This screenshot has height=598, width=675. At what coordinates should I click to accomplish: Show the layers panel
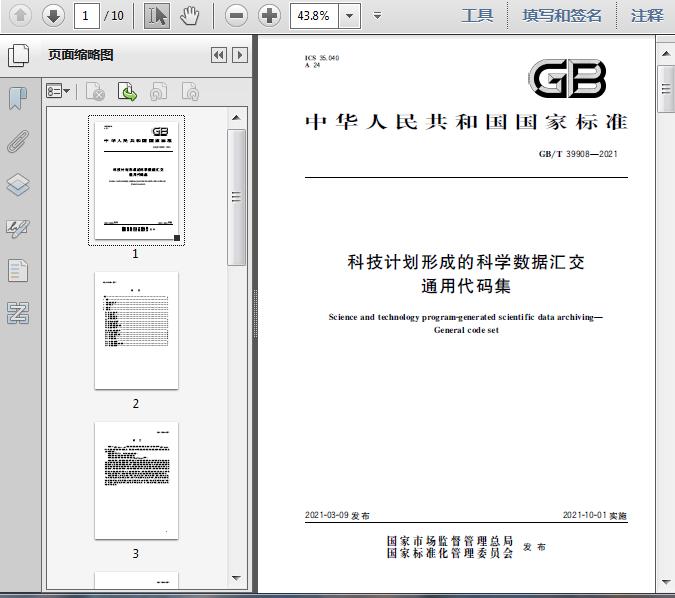[x=18, y=185]
